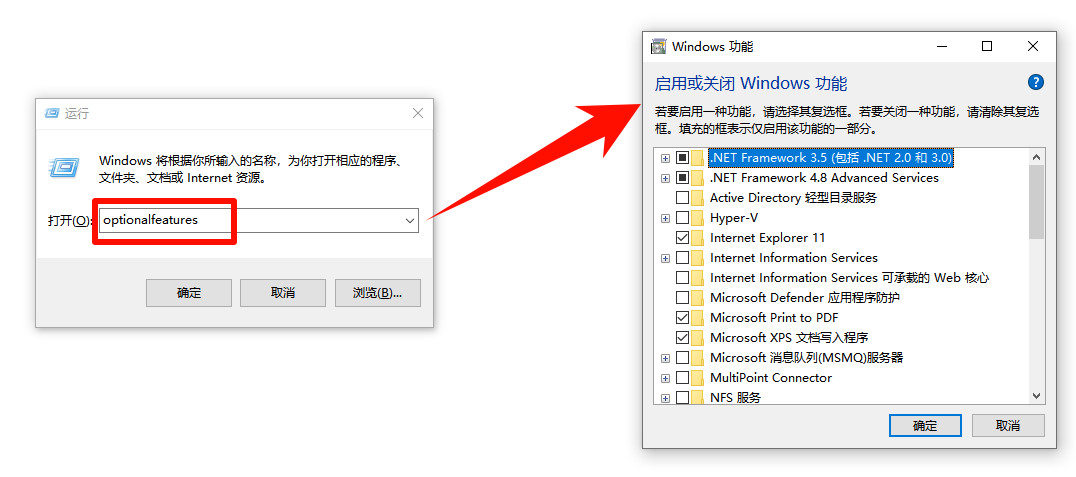Enable Microsoft 消息队列(MSMQ)服务器 checkbox
Screen dimensions: 1076x477
coord(682,358)
